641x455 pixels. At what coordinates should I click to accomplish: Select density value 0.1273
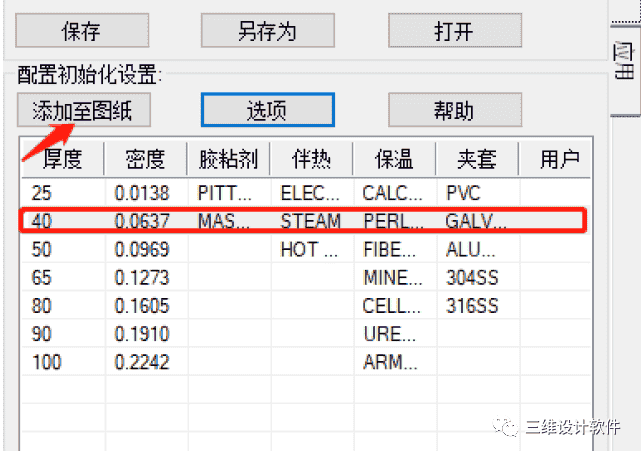142,278
